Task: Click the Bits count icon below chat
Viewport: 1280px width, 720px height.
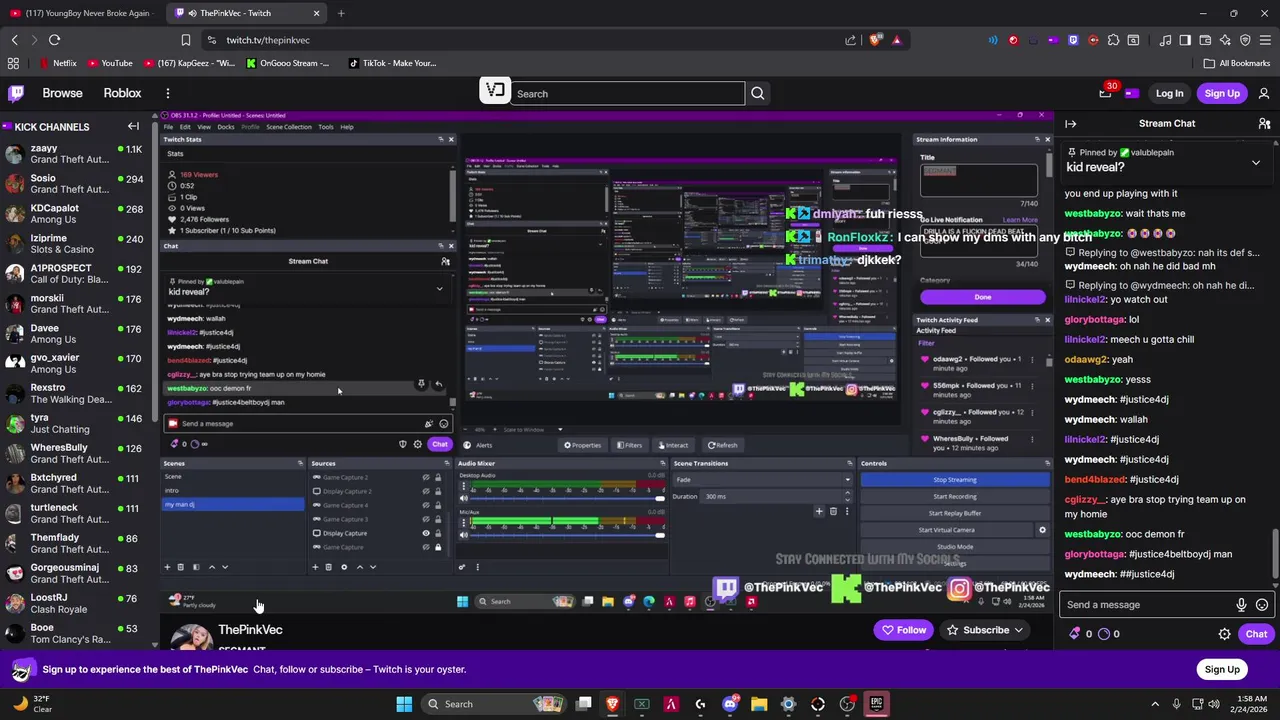Action: (x=1075, y=633)
